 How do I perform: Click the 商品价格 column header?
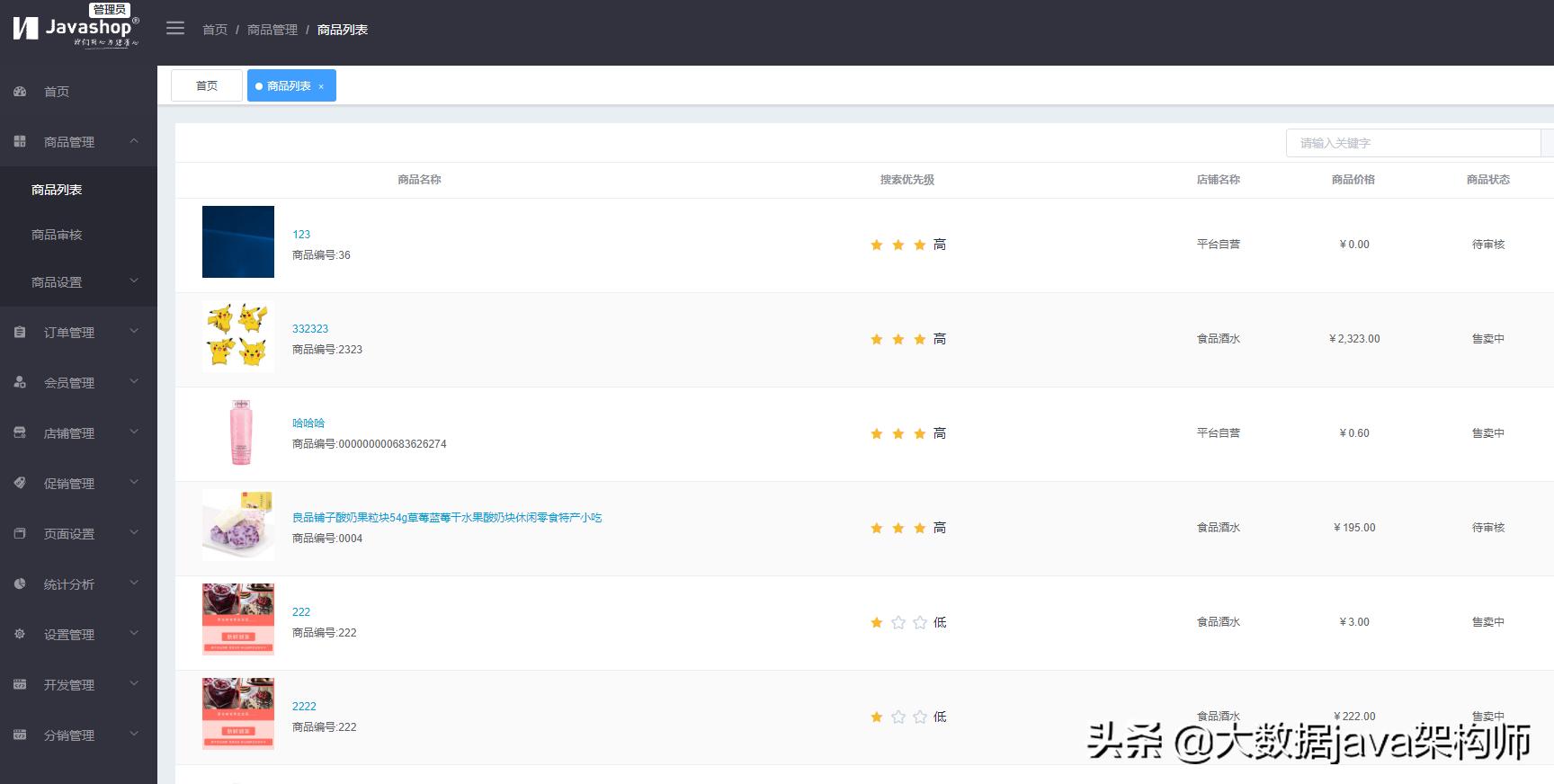click(1353, 180)
